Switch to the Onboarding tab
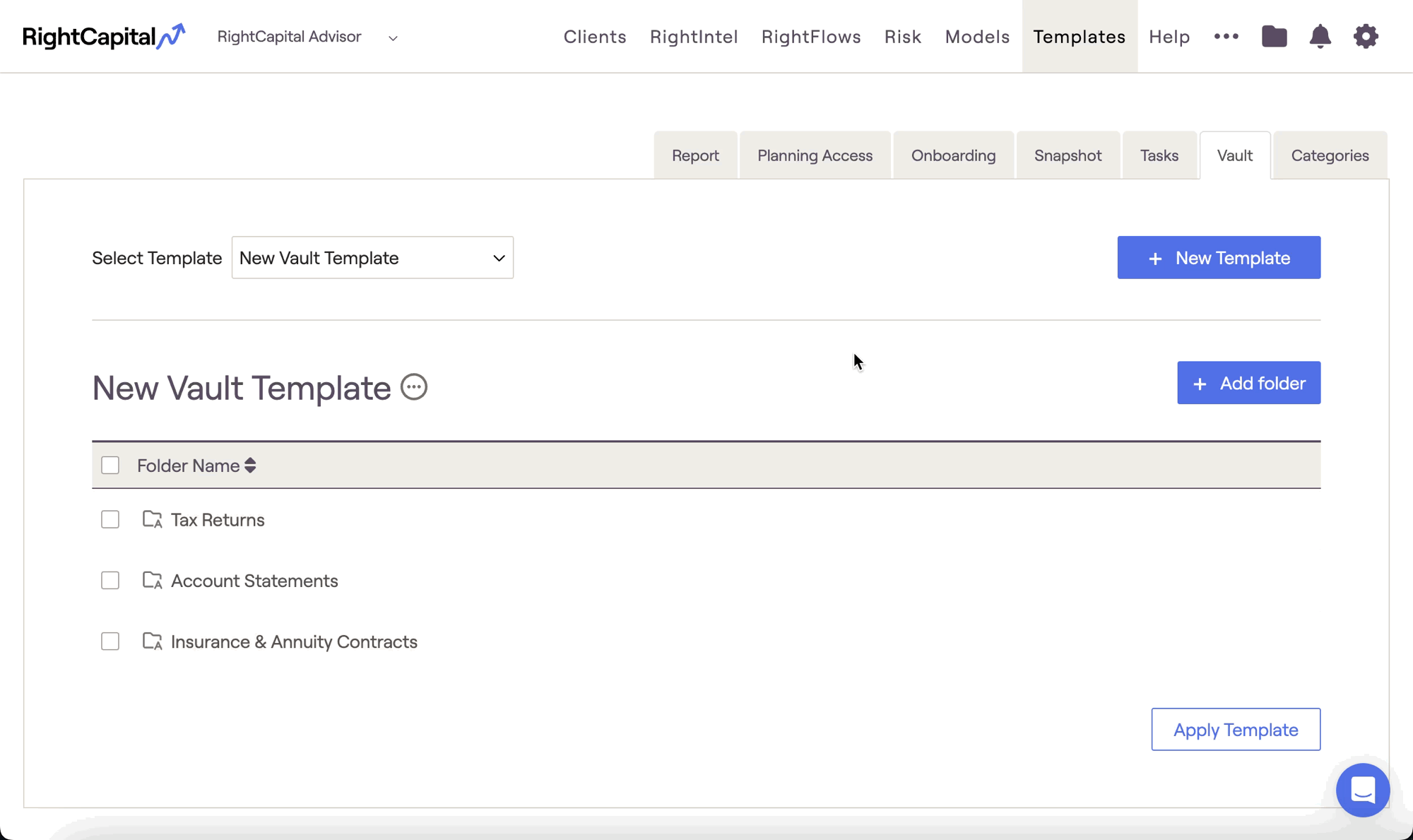Screen dimensions: 1413x840 [x=953, y=155]
